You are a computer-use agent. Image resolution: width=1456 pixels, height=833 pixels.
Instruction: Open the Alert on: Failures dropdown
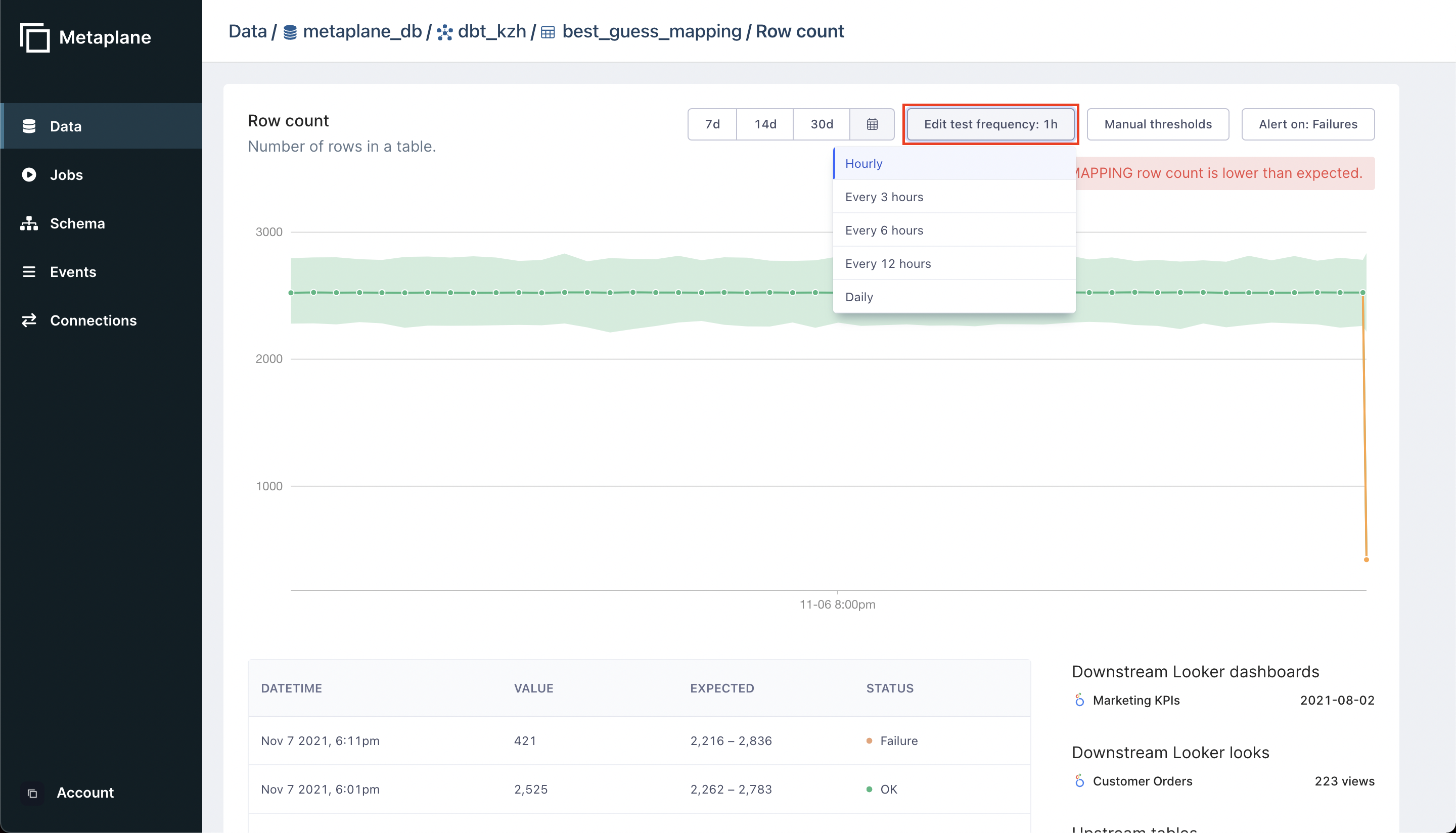pos(1308,124)
